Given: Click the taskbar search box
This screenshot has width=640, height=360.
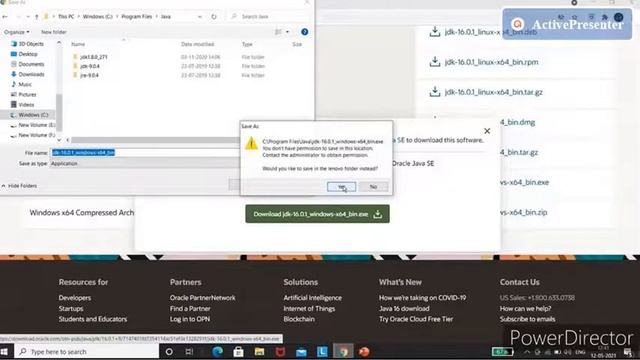Looking at the screenshot, I should [87, 352].
